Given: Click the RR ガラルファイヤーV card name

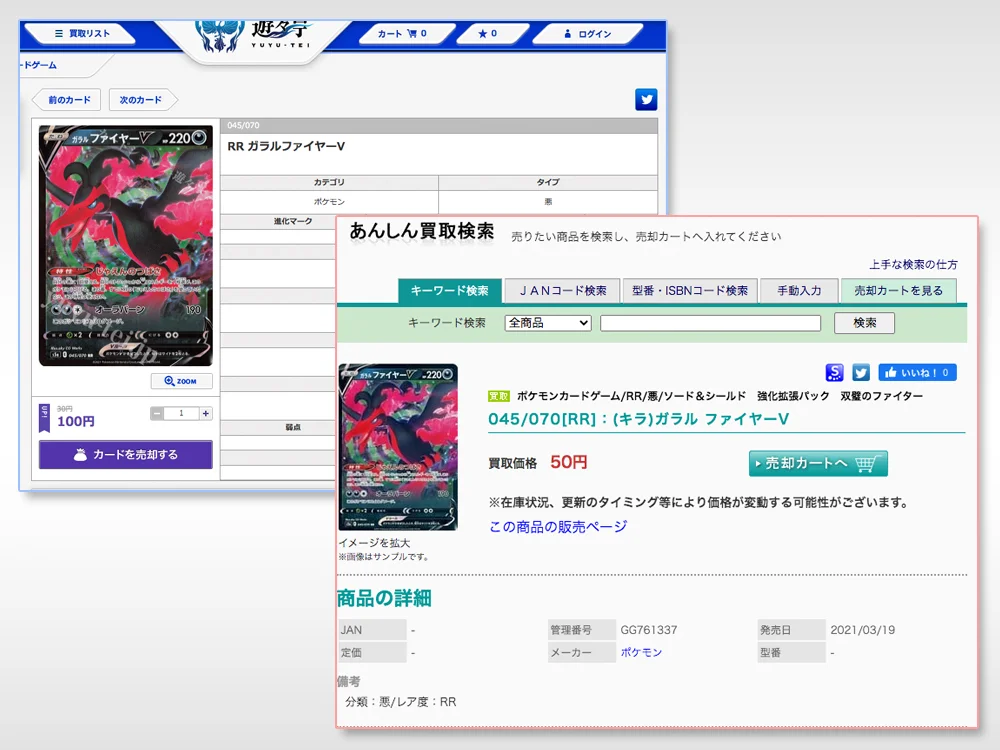Looking at the screenshot, I should pyautogui.click(x=286, y=146).
